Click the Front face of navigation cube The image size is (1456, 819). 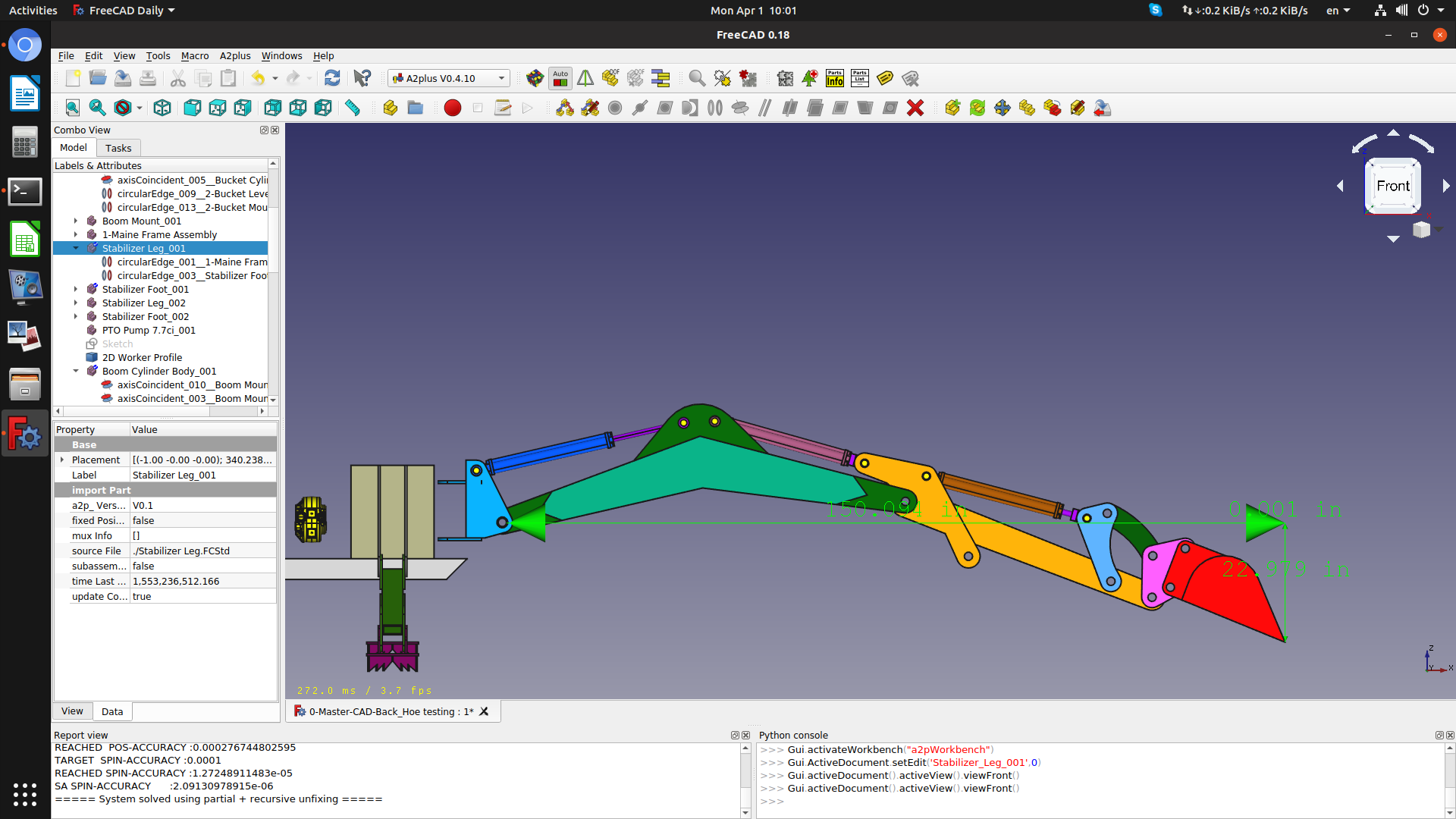pyautogui.click(x=1393, y=186)
